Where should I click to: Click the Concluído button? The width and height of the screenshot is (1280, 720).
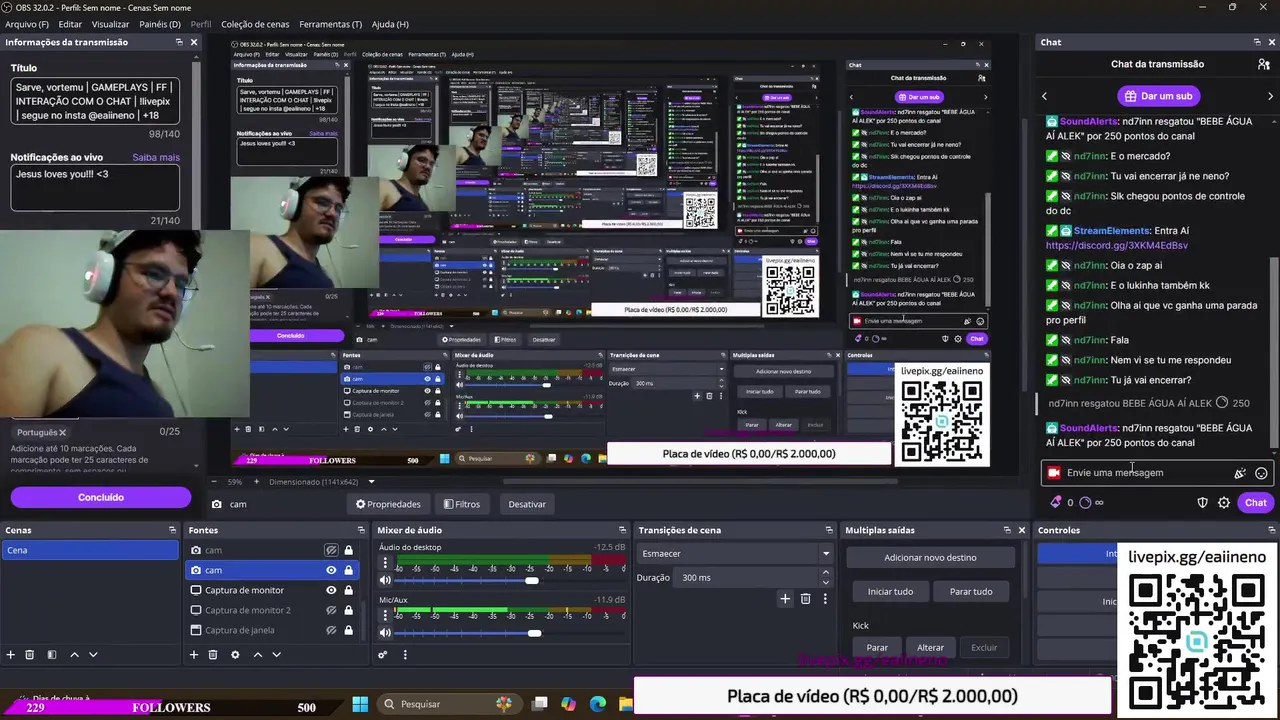tap(101, 497)
